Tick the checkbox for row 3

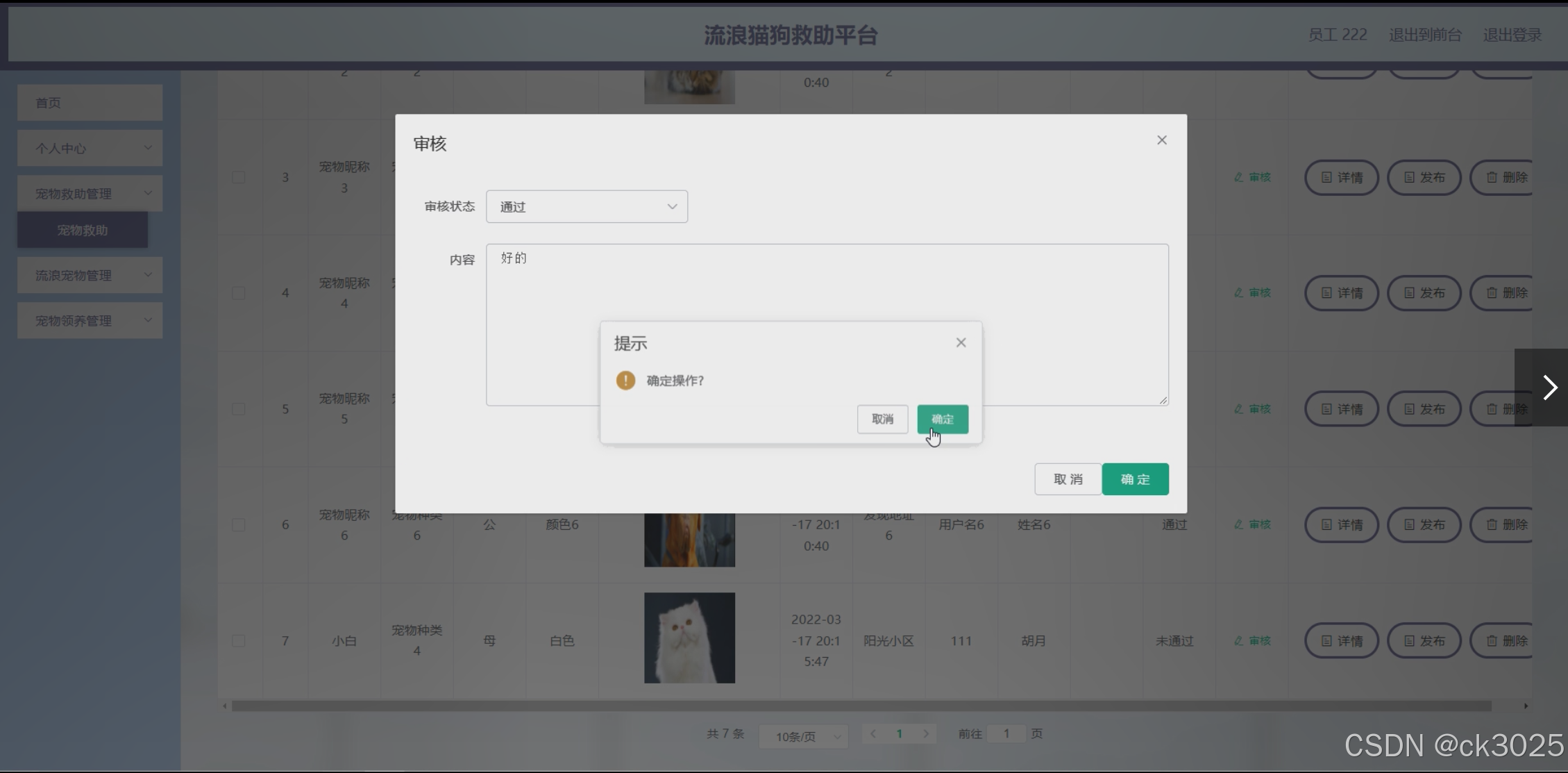pos(239,177)
